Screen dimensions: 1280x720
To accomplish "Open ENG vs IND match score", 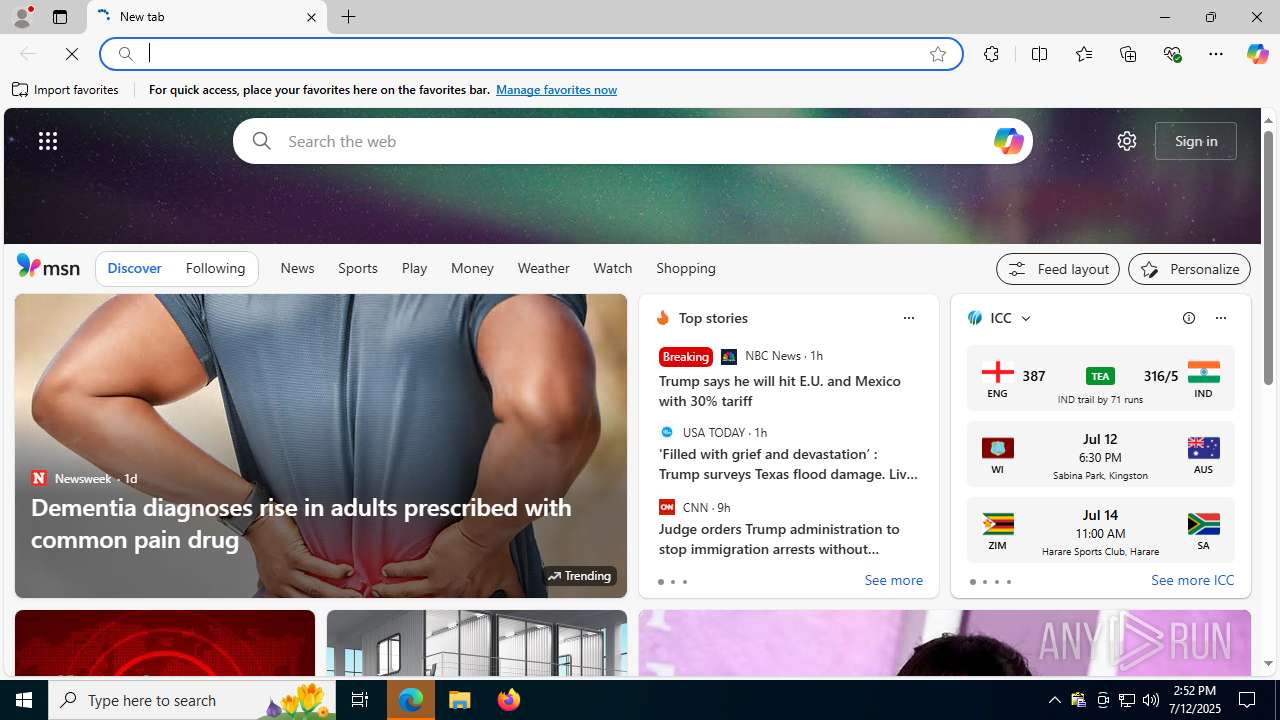I will coord(1100,378).
